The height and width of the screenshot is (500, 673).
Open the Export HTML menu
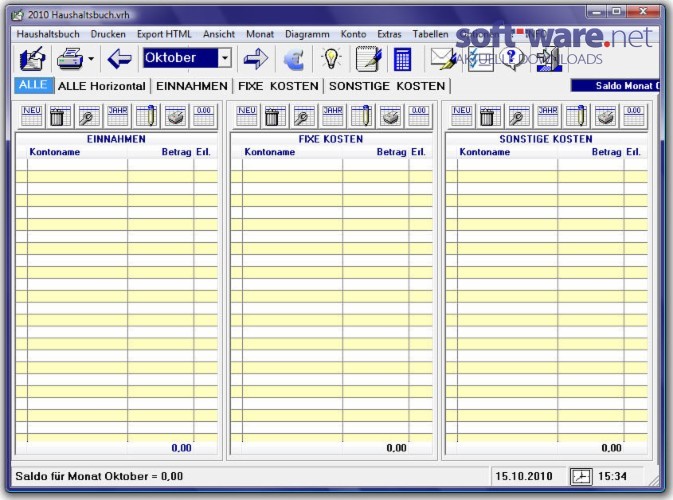164,34
